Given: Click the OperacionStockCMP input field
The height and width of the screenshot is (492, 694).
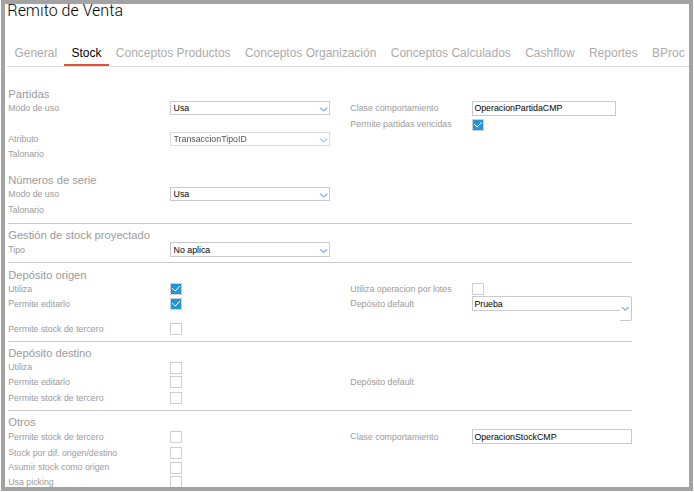Looking at the screenshot, I should coord(551,437).
